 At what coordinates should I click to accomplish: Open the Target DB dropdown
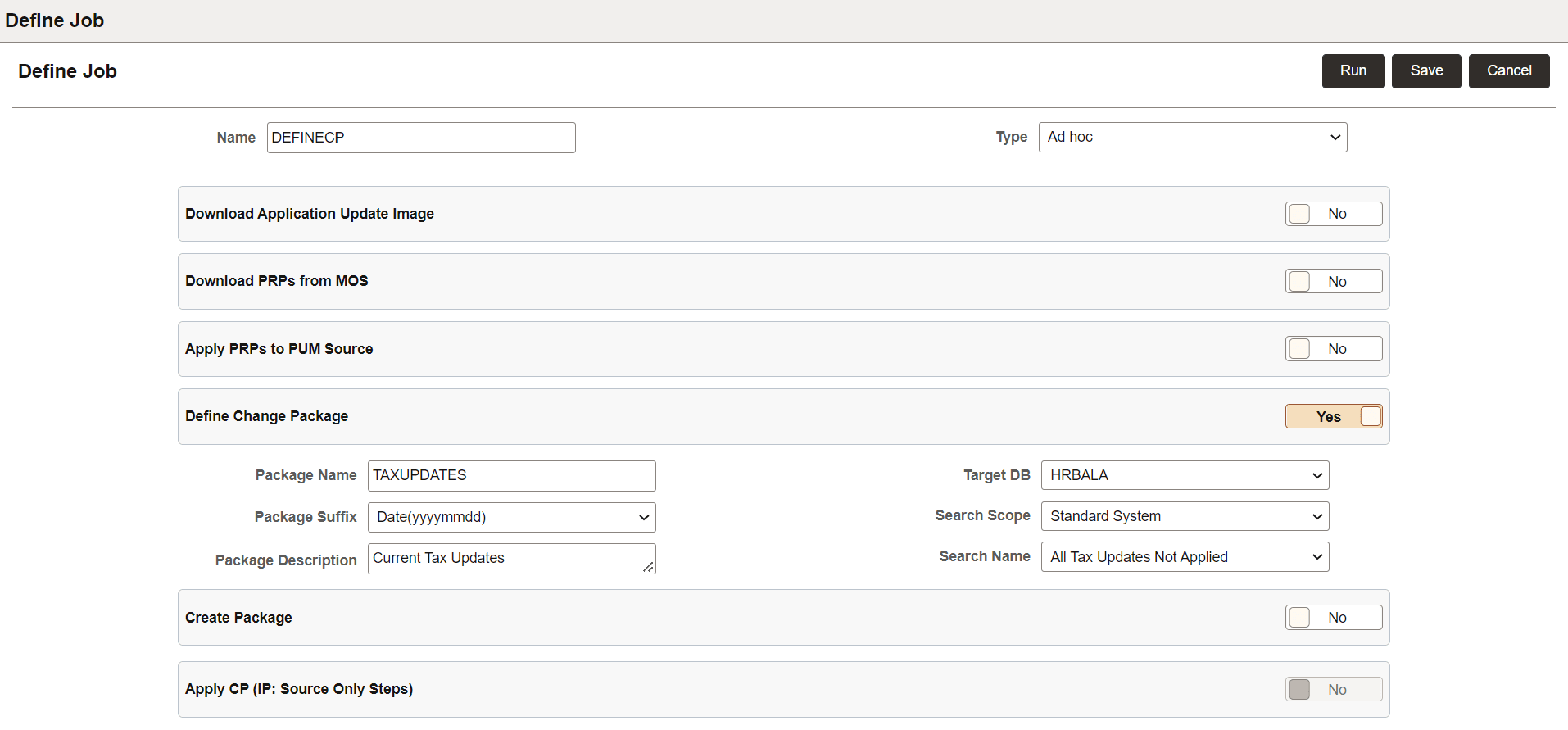(x=1185, y=475)
